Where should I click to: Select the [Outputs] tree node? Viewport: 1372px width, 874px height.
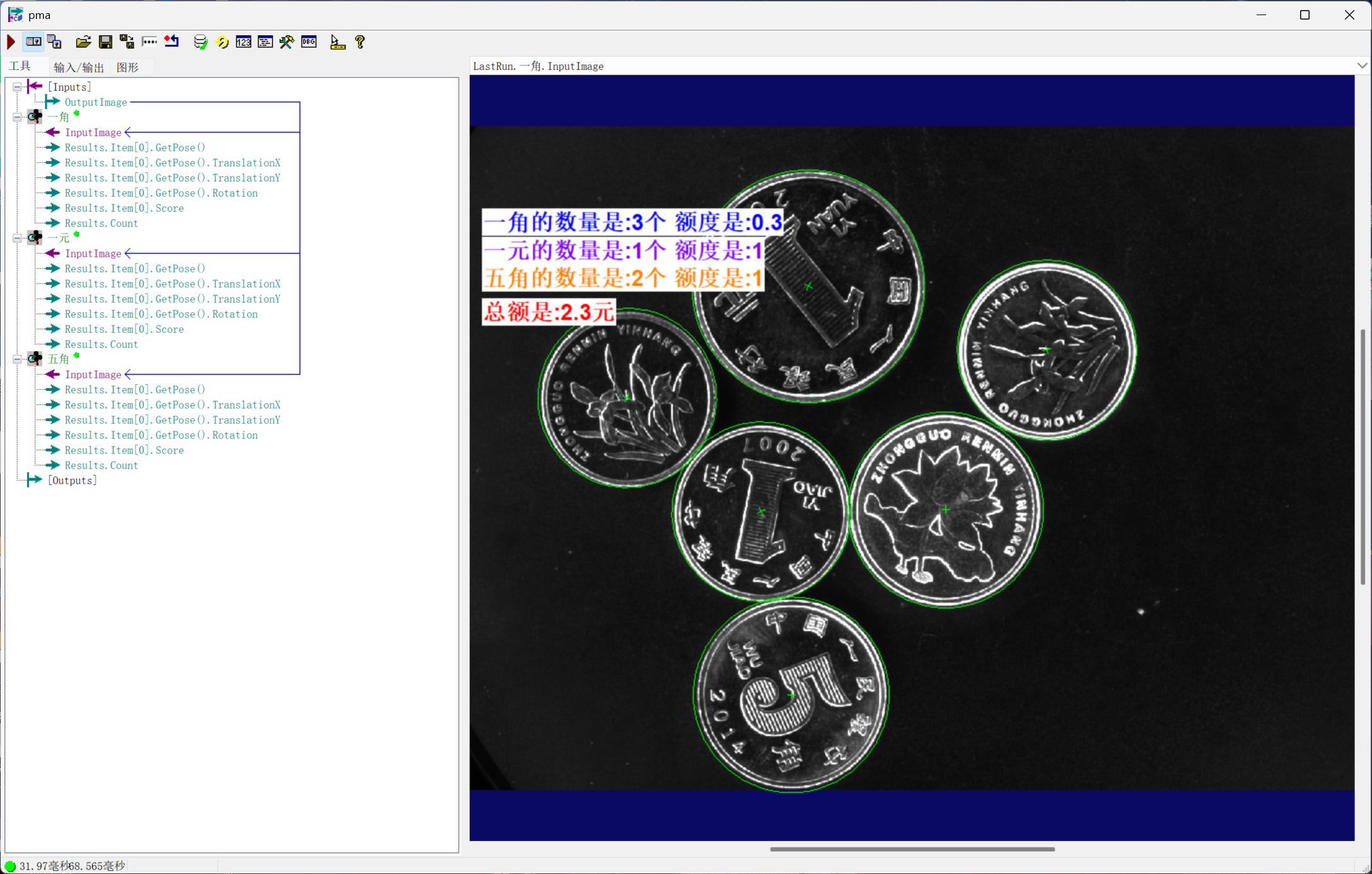[x=72, y=481]
